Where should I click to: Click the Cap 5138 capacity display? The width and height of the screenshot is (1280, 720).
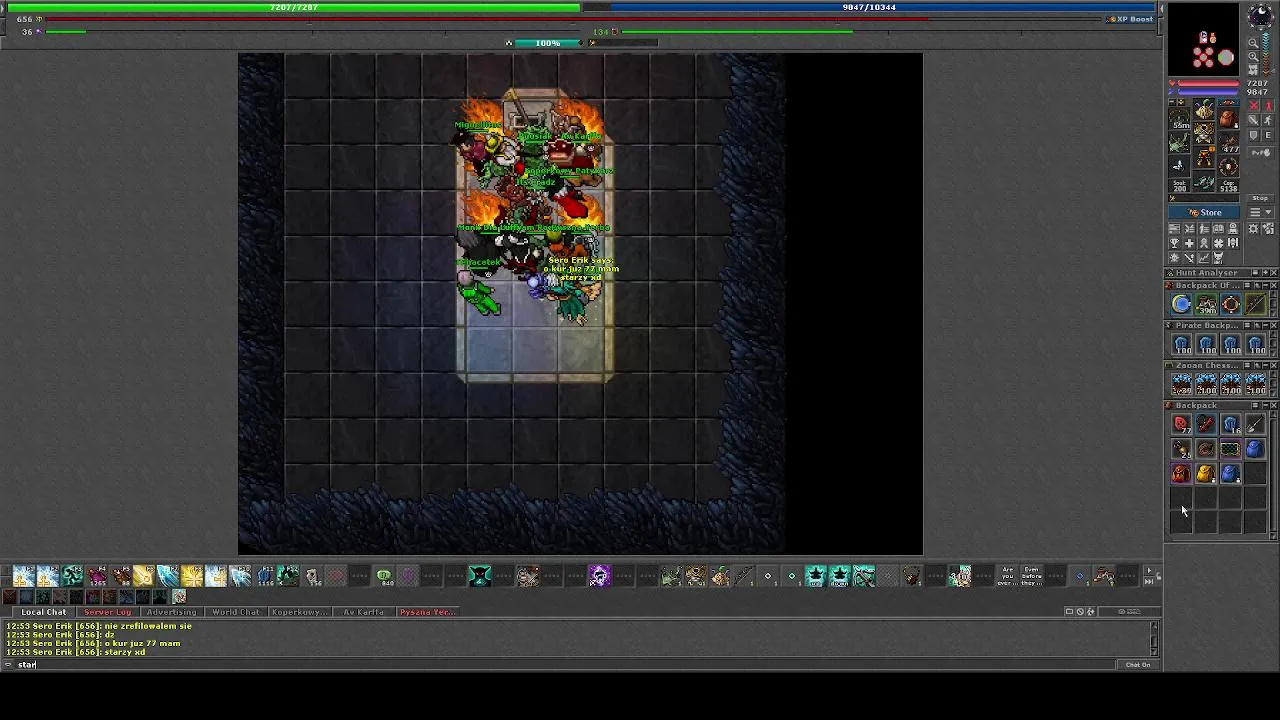pyautogui.click(x=1228, y=186)
